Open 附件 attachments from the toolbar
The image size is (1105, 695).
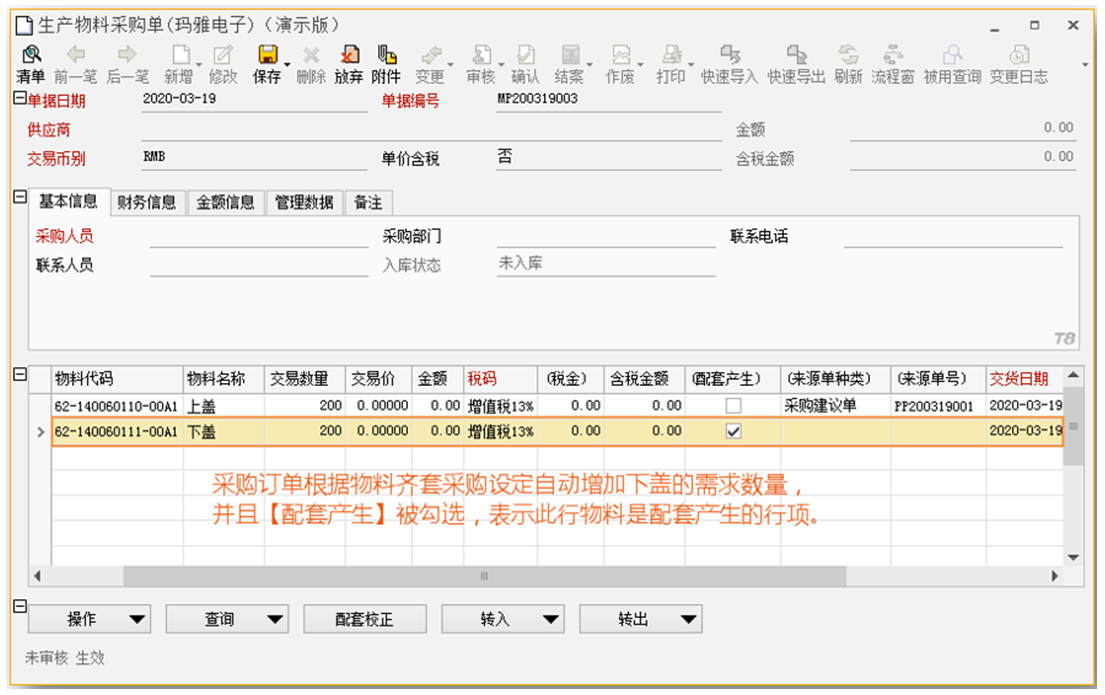click(x=386, y=64)
